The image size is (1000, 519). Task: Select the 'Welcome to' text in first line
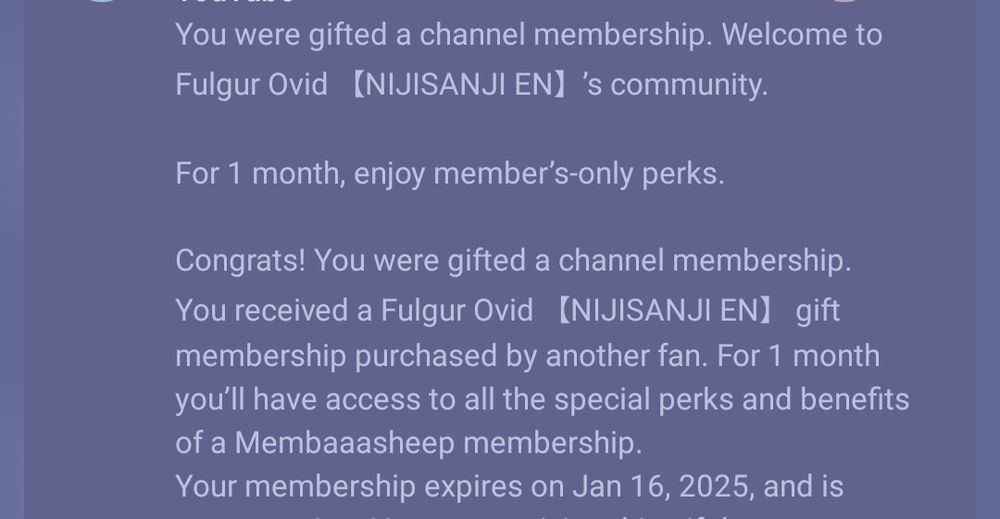pyautogui.click(x=802, y=35)
